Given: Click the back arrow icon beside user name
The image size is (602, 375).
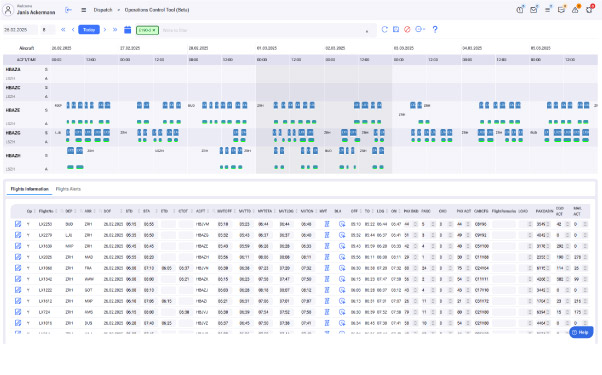Looking at the screenshot, I should click(68, 10).
